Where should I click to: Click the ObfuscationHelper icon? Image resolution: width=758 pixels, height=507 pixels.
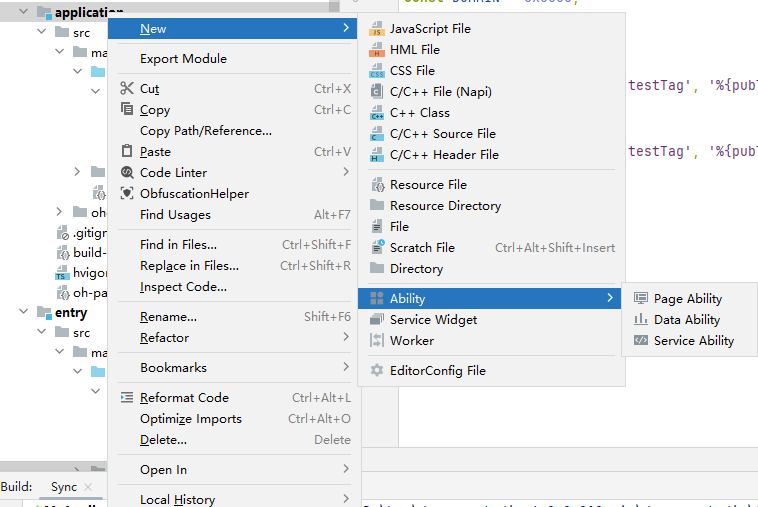click(x=126, y=194)
